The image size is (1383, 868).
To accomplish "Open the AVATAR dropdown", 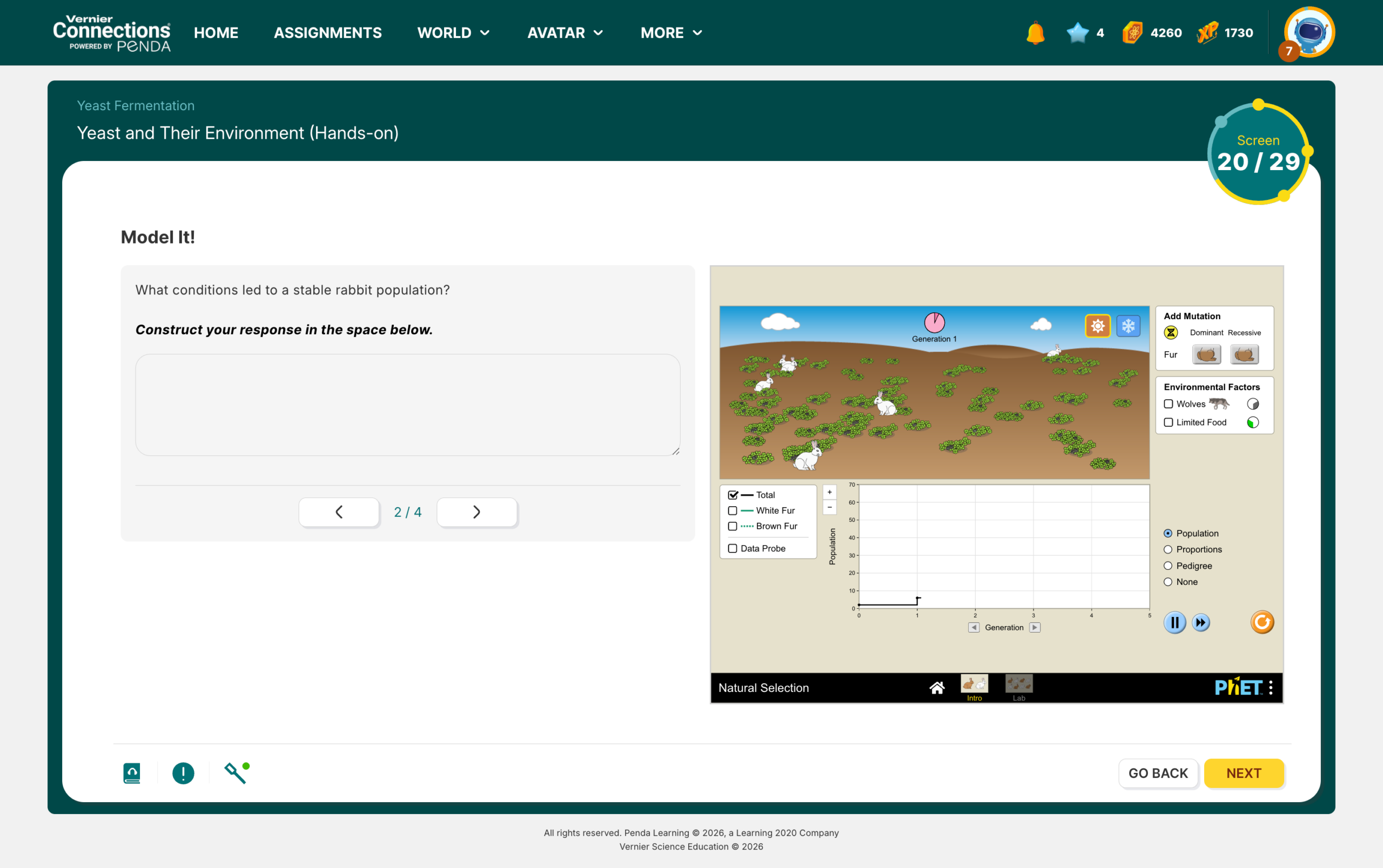I will (565, 33).
